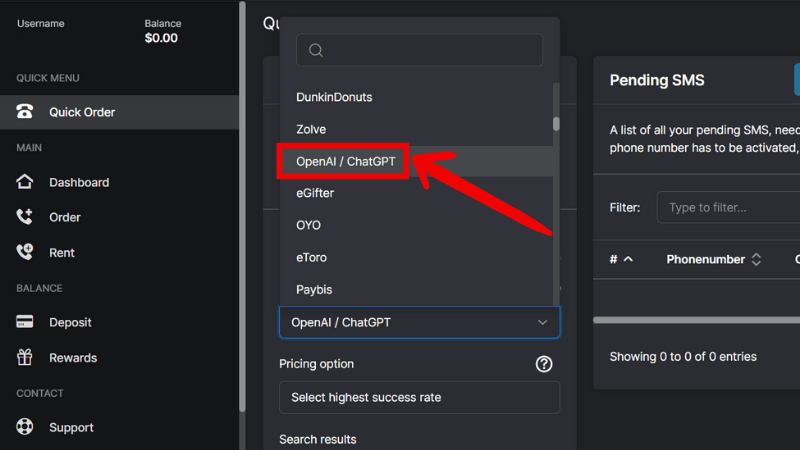Image resolution: width=800 pixels, height=450 pixels.
Task: Click the service search input field
Action: click(x=419, y=50)
